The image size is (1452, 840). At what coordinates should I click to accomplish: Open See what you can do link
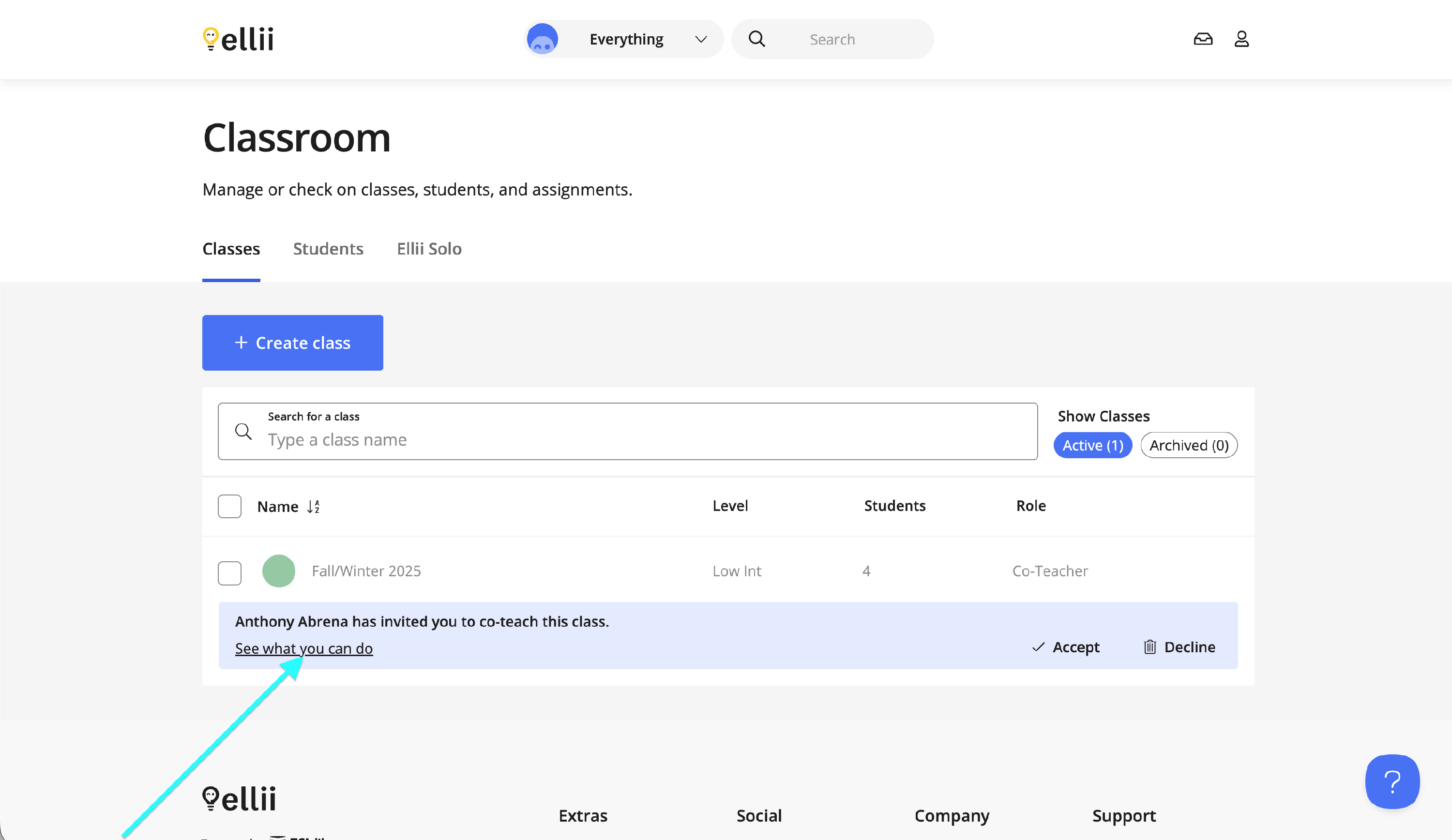303,648
